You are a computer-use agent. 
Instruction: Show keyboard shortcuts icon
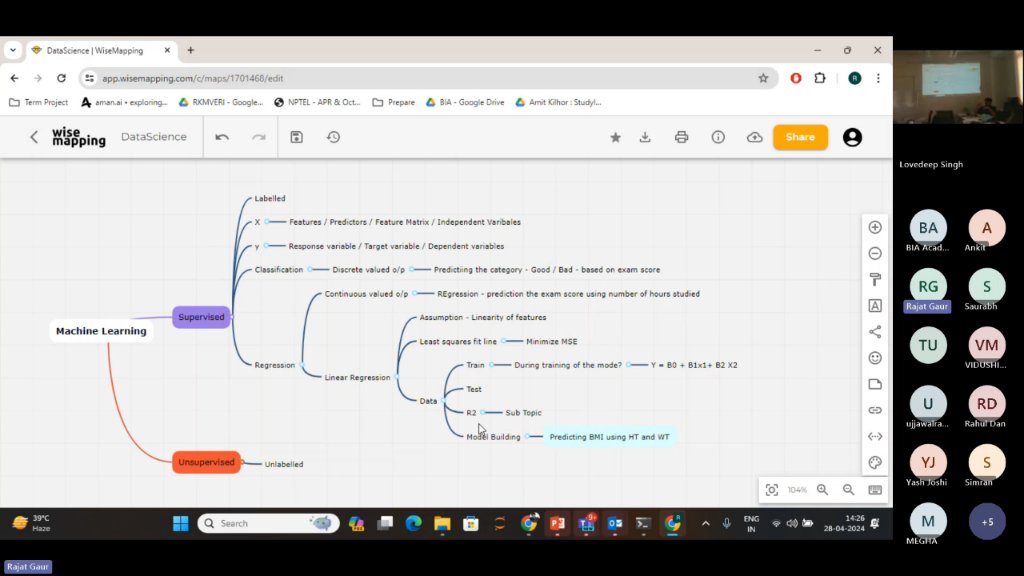point(875,490)
